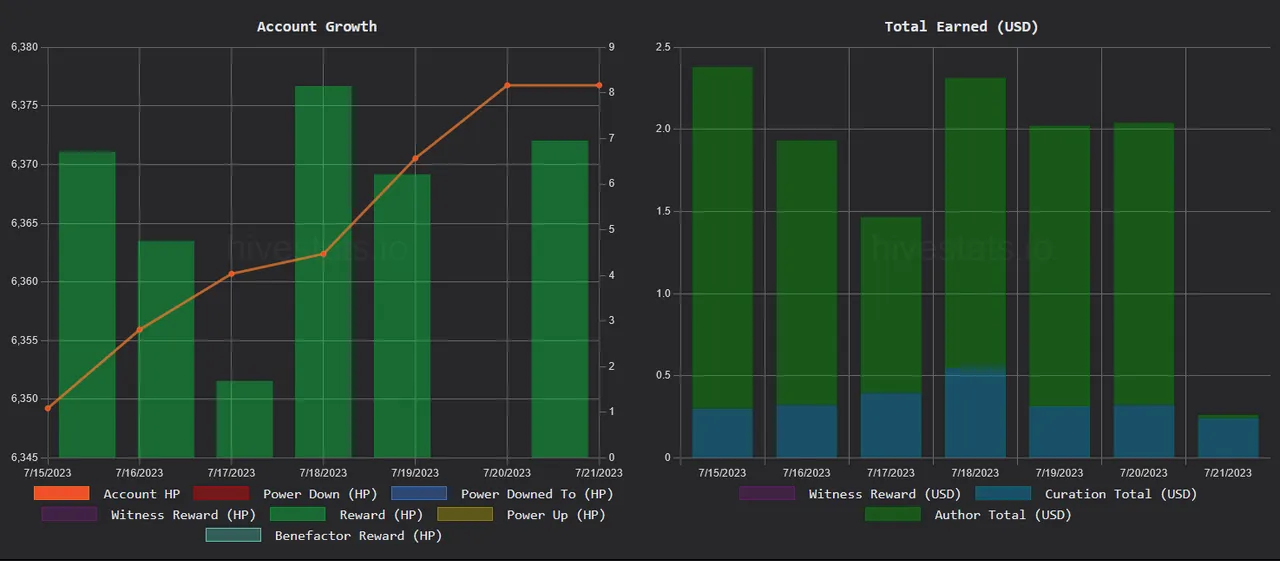Click the 7/15/2023 author total bar segment
The image size is (1280, 561).
pos(722,238)
